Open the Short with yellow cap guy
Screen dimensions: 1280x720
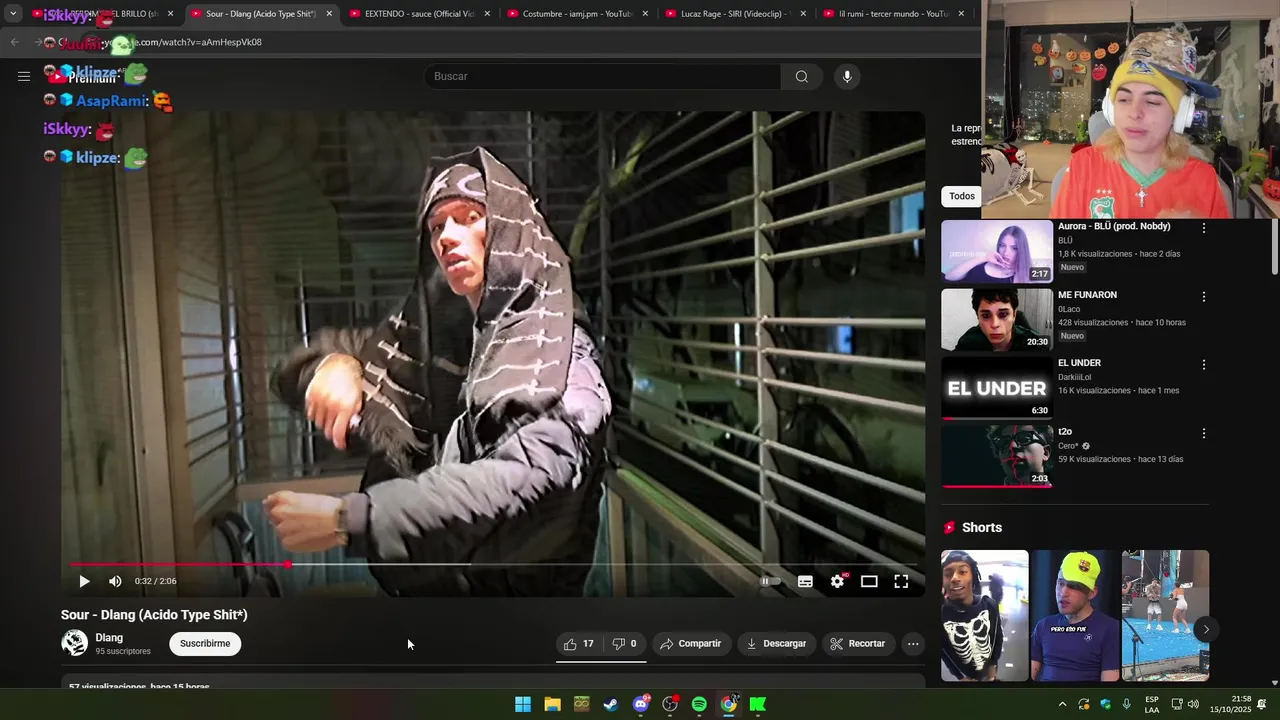(x=1075, y=615)
